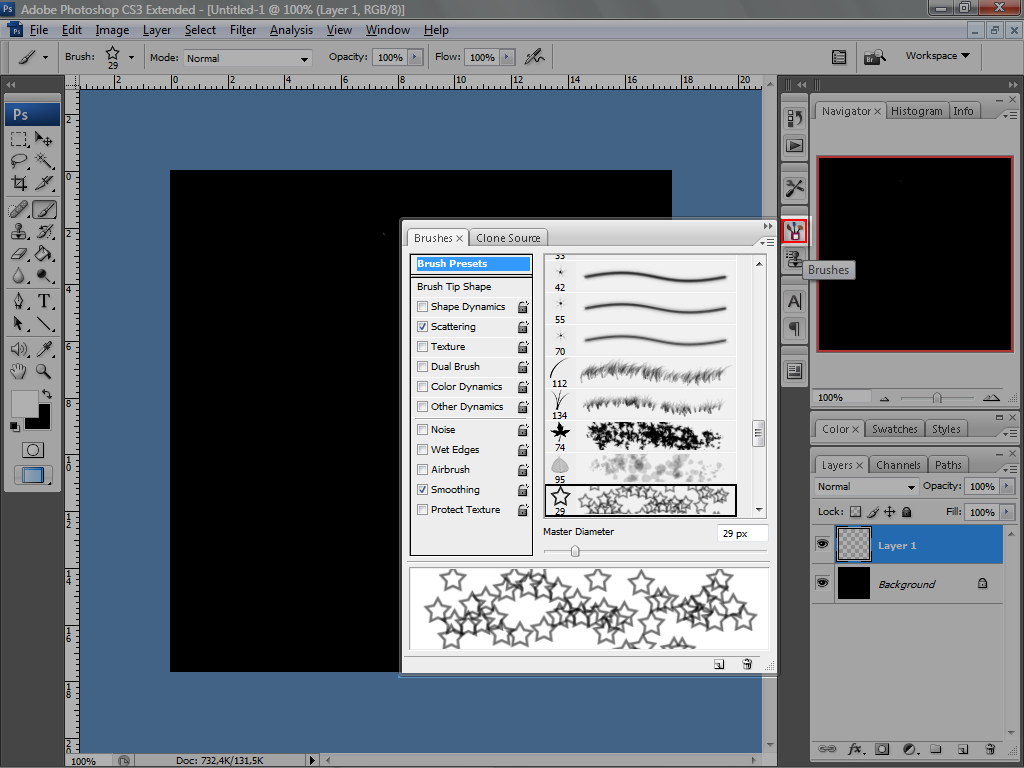Open Brush Tip Shape settings
Image resolution: width=1024 pixels, height=768 pixels.
click(454, 287)
